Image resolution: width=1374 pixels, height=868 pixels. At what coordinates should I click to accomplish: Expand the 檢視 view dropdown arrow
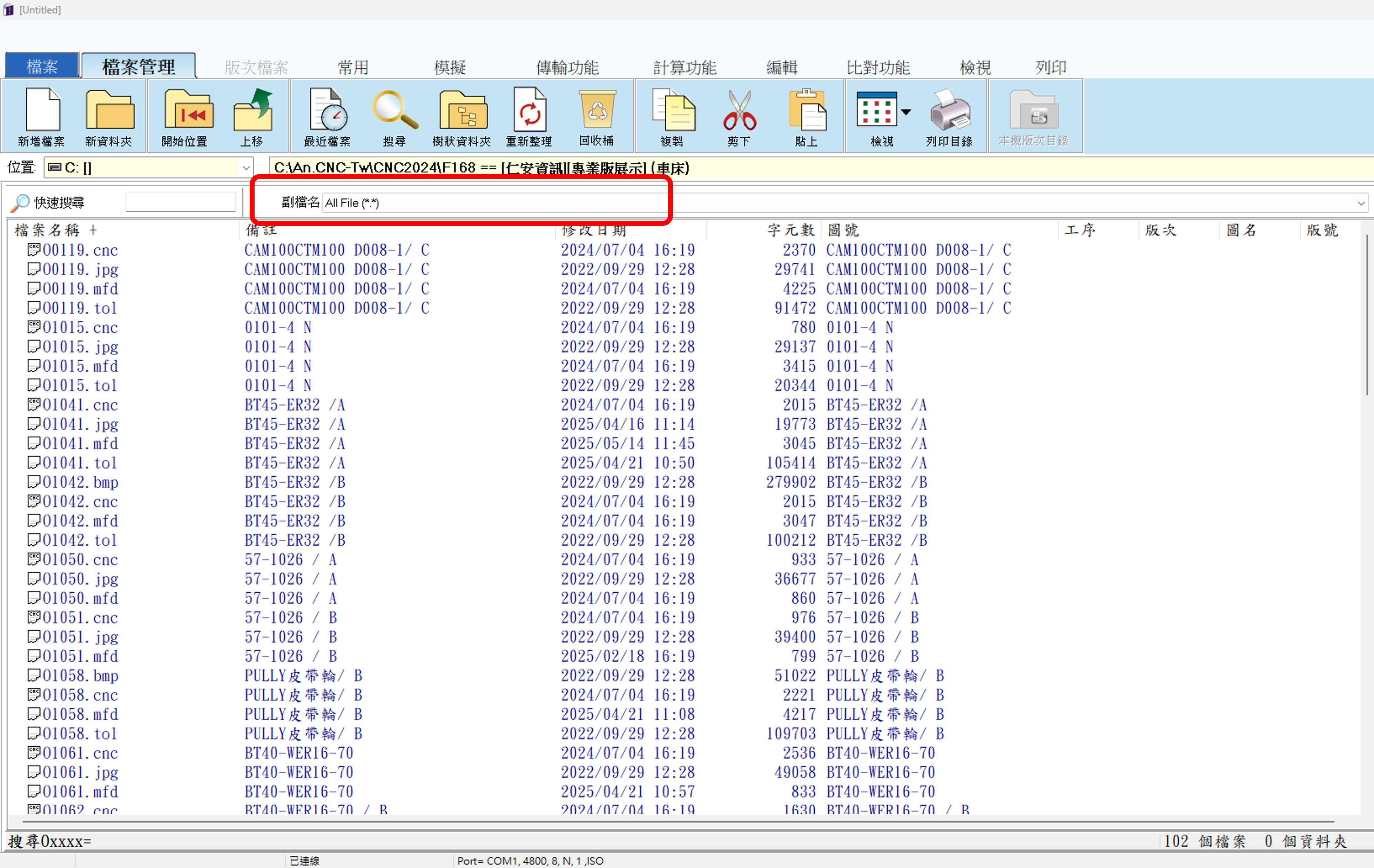(x=905, y=113)
